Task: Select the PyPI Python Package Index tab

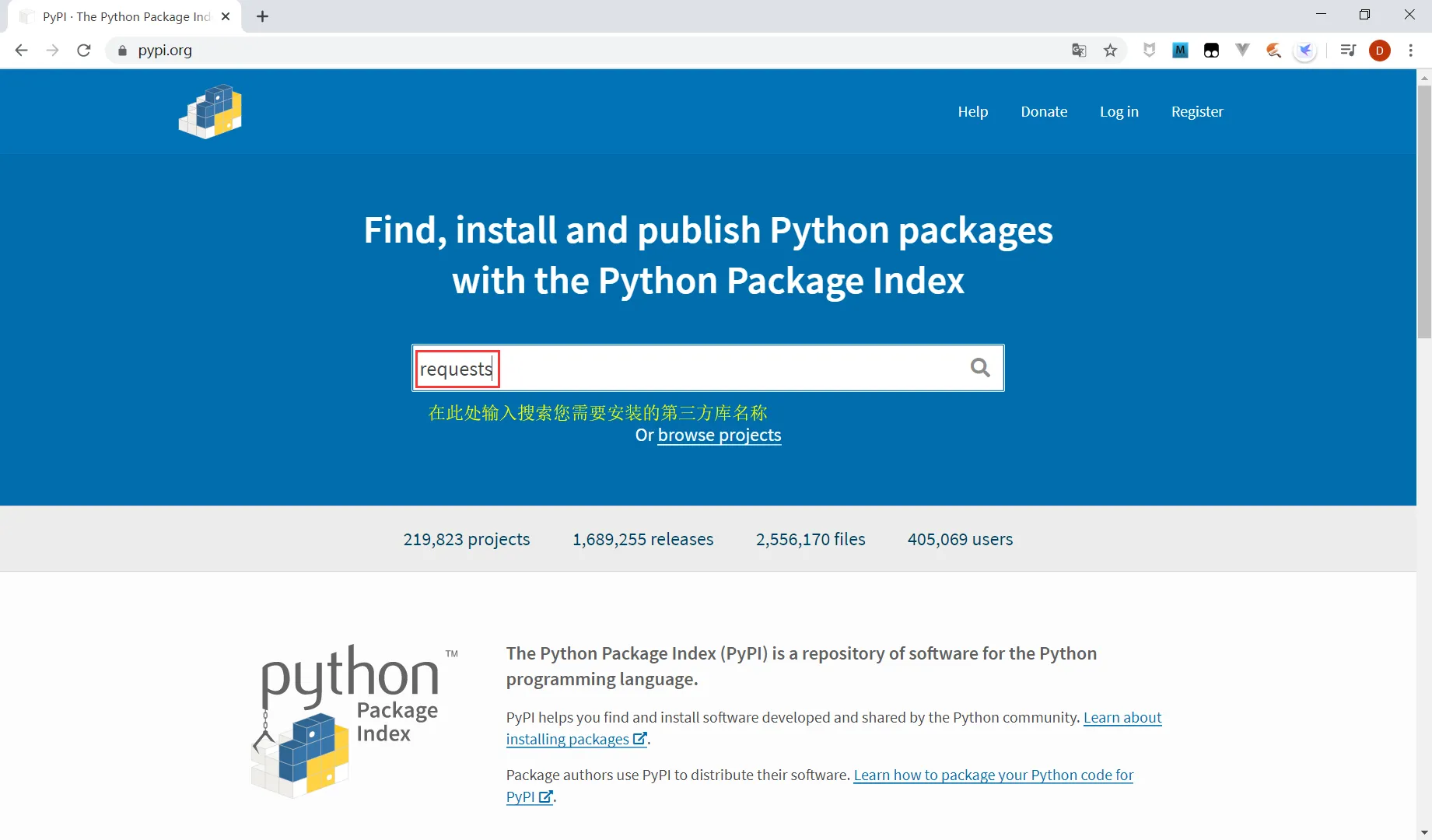Action: click(x=124, y=16)
